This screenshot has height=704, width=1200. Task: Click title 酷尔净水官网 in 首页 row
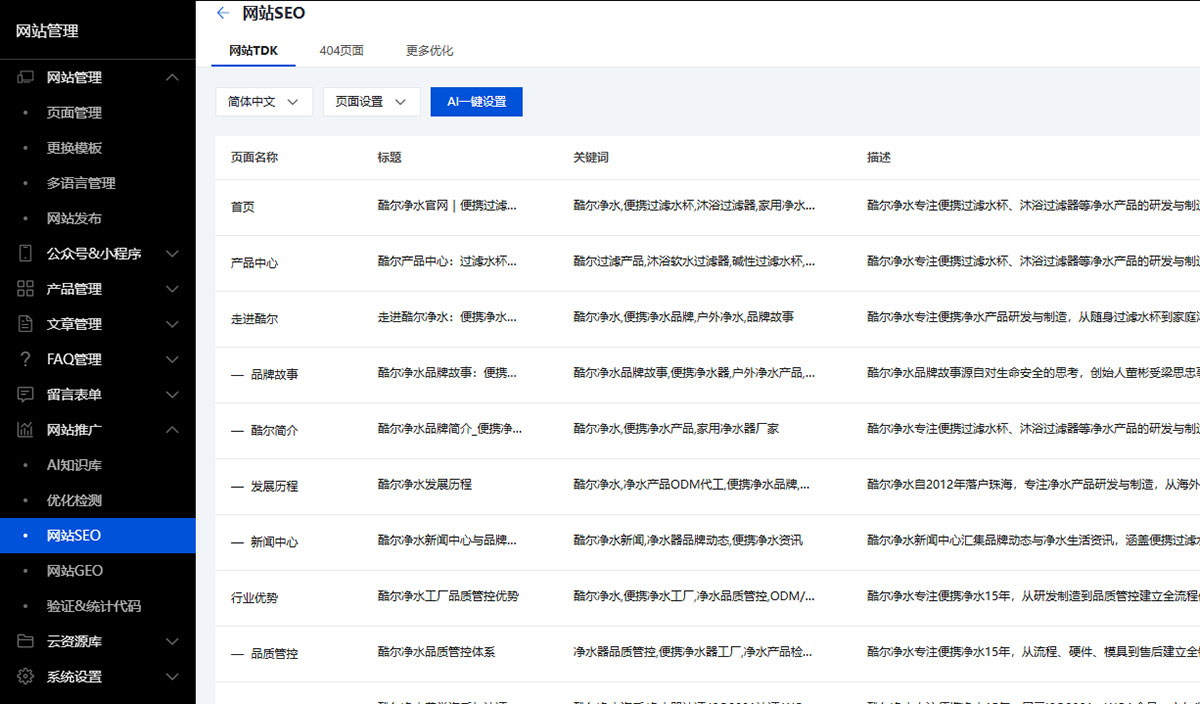(447, 205)
